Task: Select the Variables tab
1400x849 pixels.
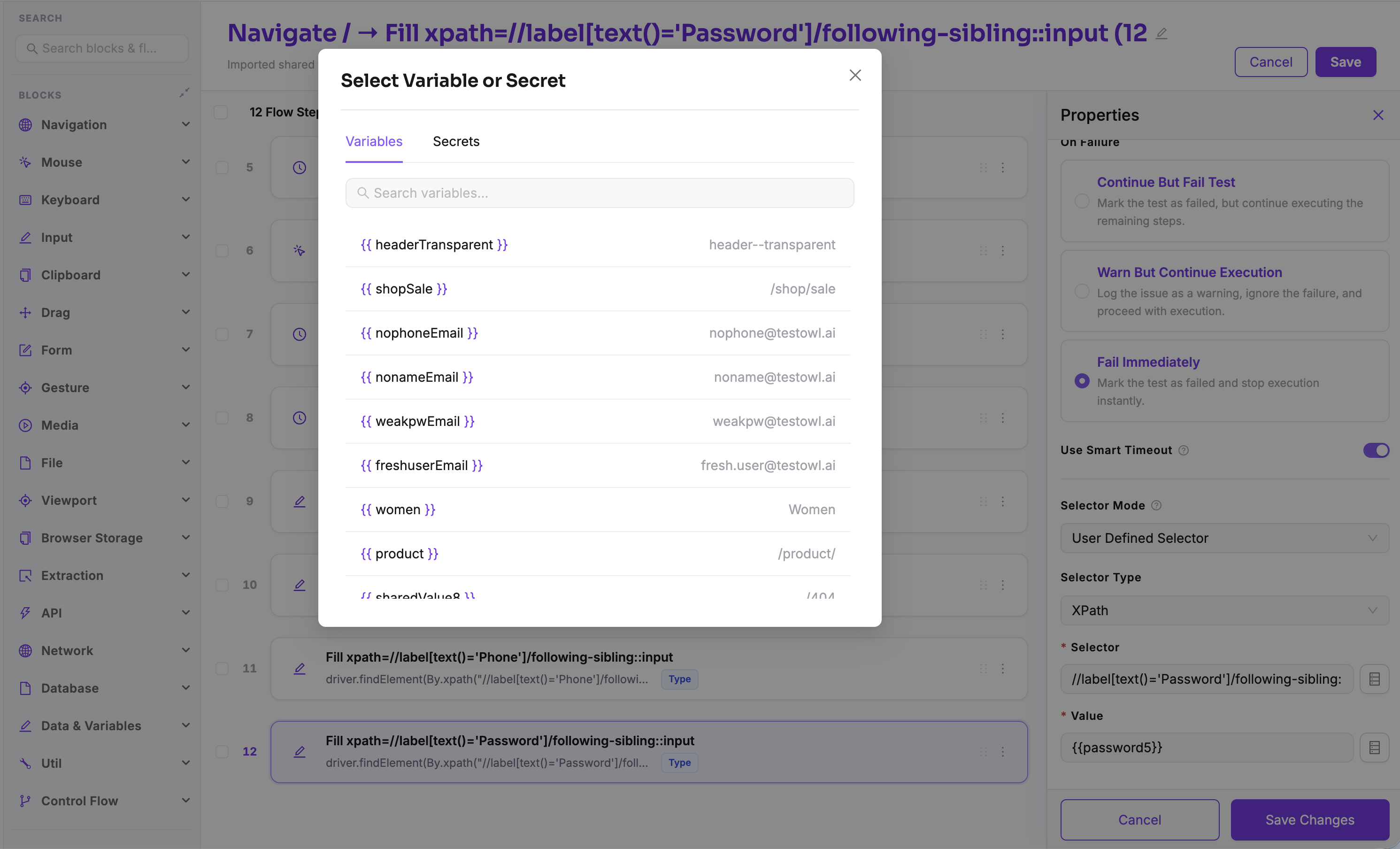Action: point(374,141)
